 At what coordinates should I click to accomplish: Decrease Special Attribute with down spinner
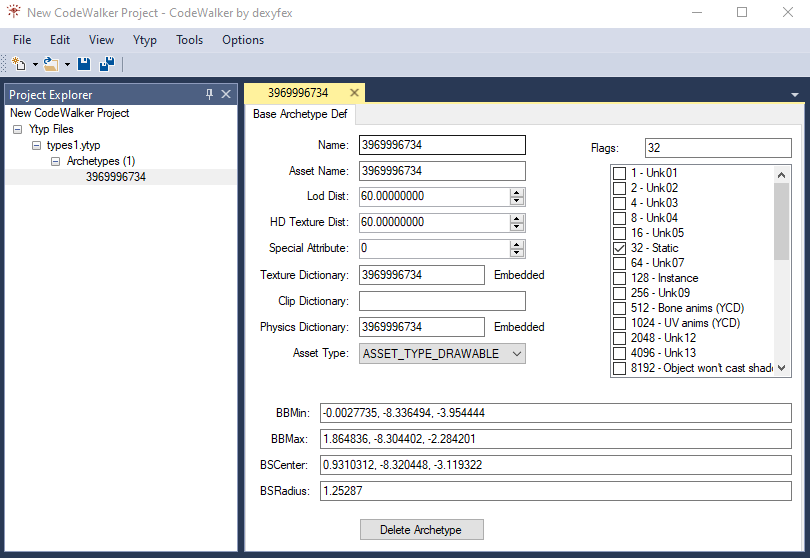(x=517, y=253)
